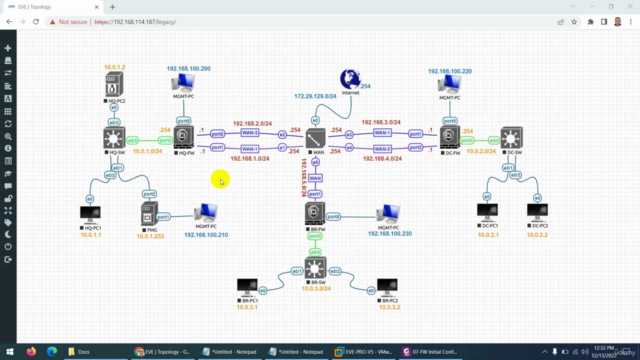Open a new browser tab
Image resolution: width=640 pixels, height=360 pixels.
click(112, 7)
